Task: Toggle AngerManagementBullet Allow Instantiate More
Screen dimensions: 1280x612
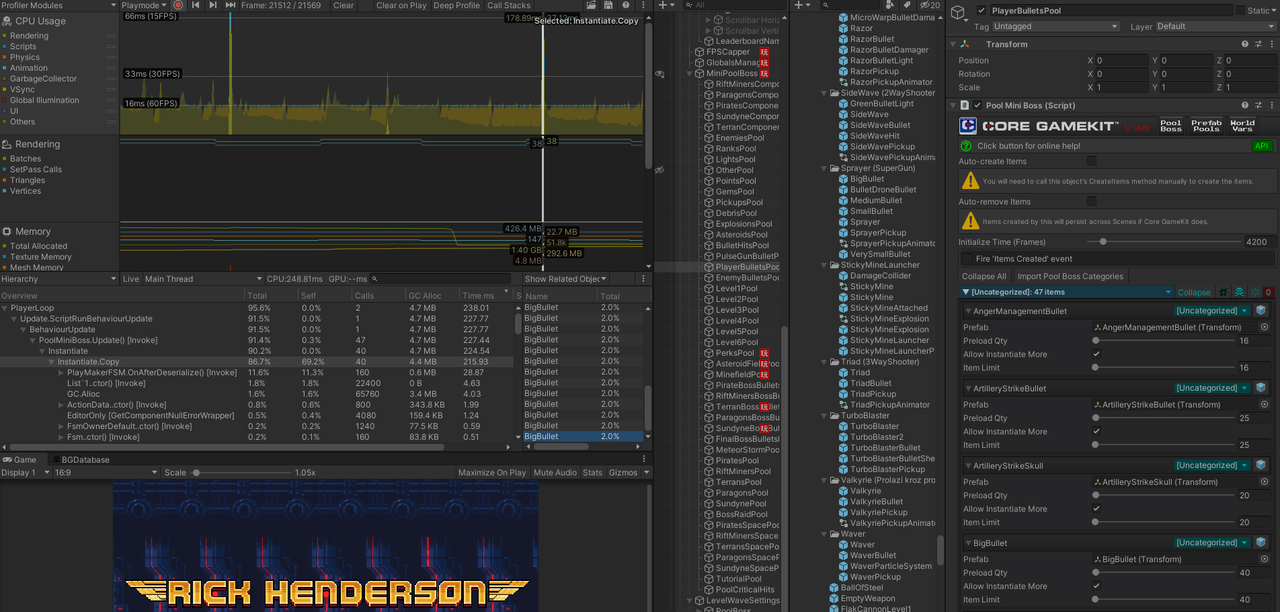Action: coord(1097,354)
